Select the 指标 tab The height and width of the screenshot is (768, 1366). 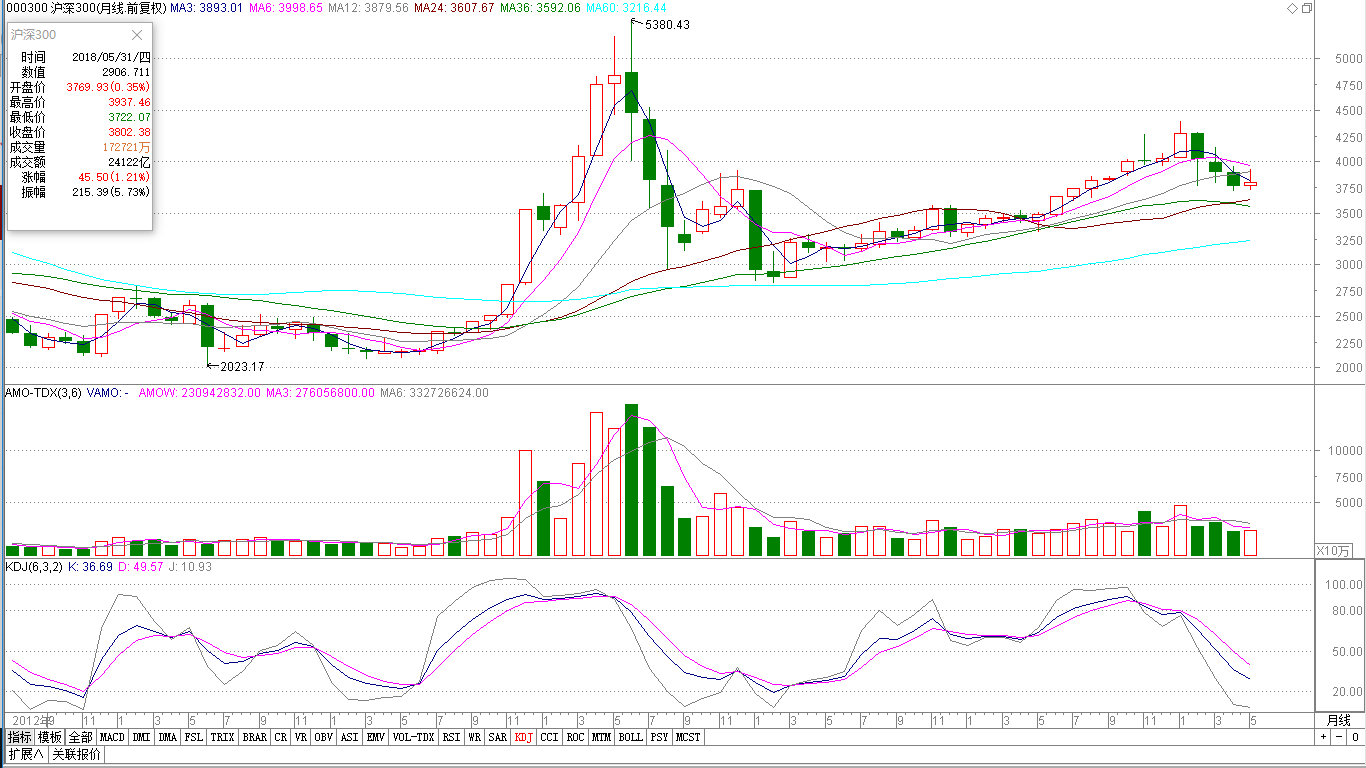[x=19, y=737]
